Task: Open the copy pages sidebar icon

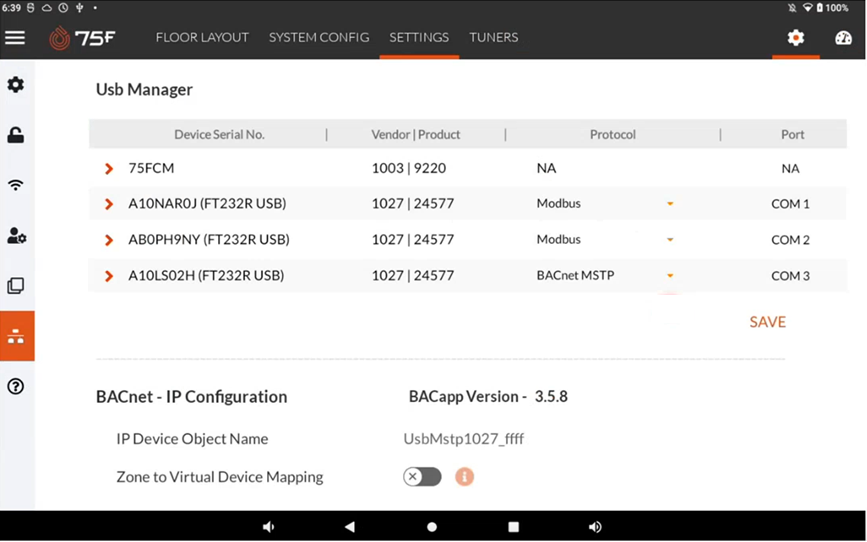Action: pyautogui.click(x=15, y=285)
